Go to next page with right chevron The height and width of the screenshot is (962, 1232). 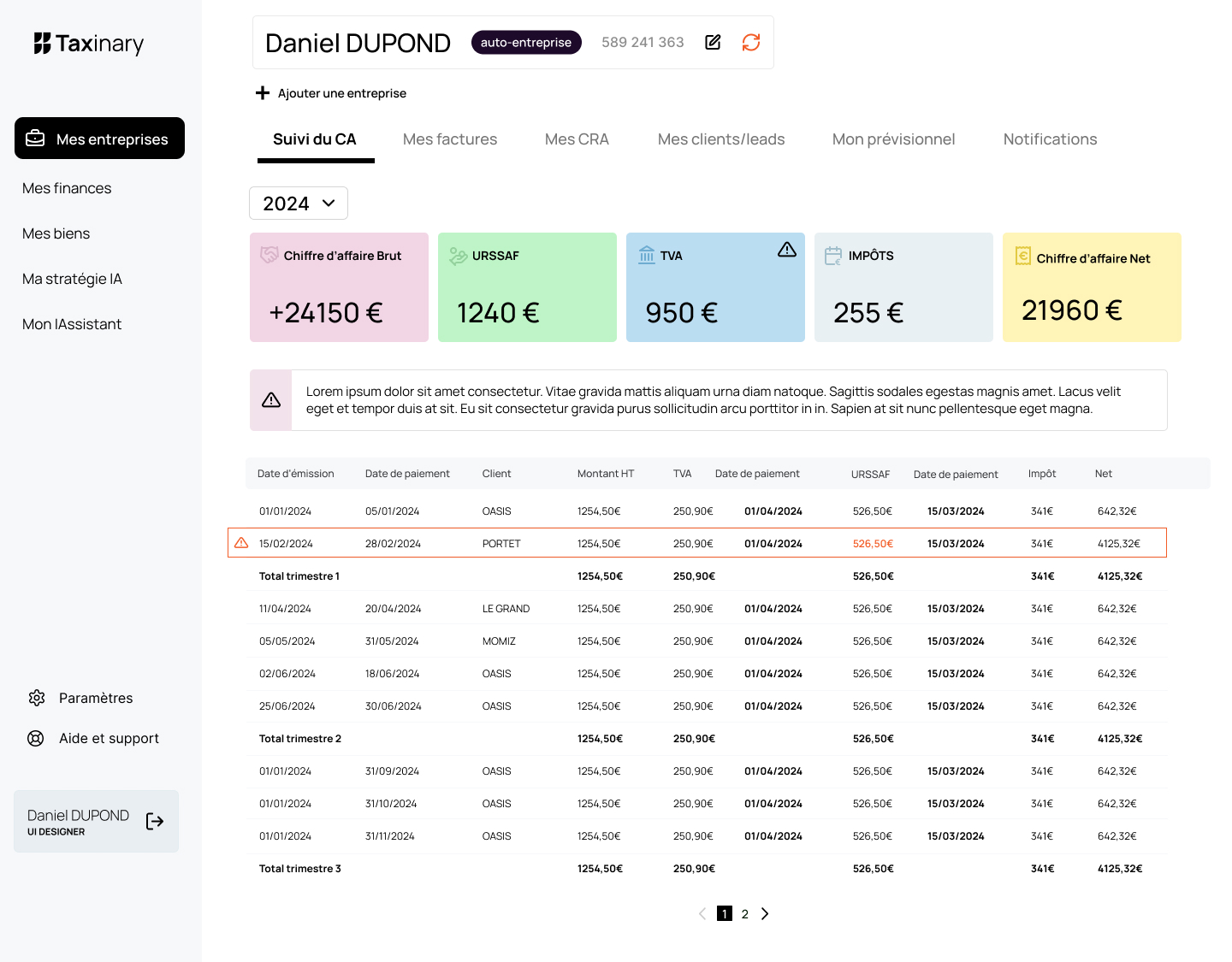(x=765, y=914)
